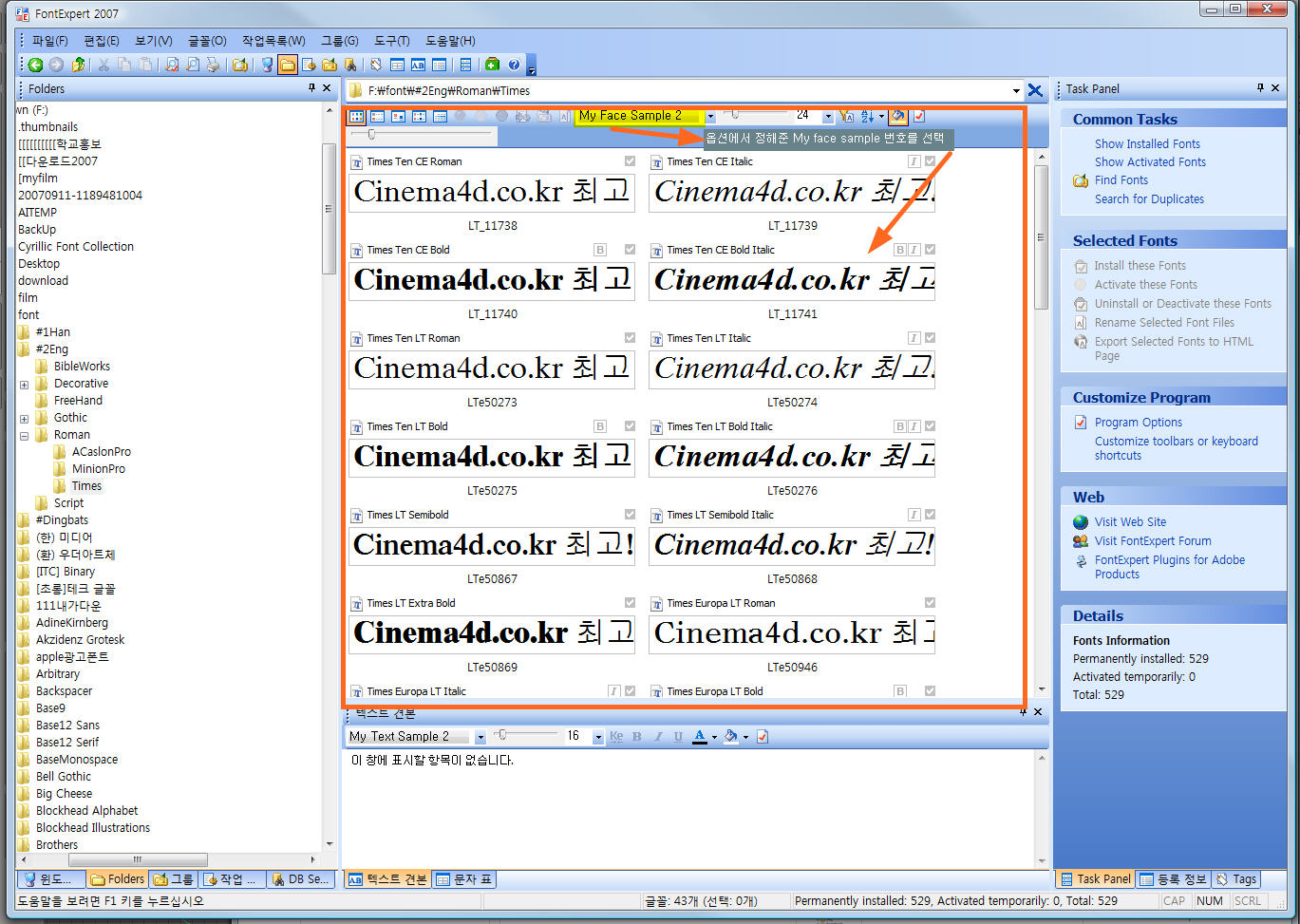This screenshot has width=1300, height=924.
Task: Click the text sample size slider beside 16
Action: click(x=525, y=736)
